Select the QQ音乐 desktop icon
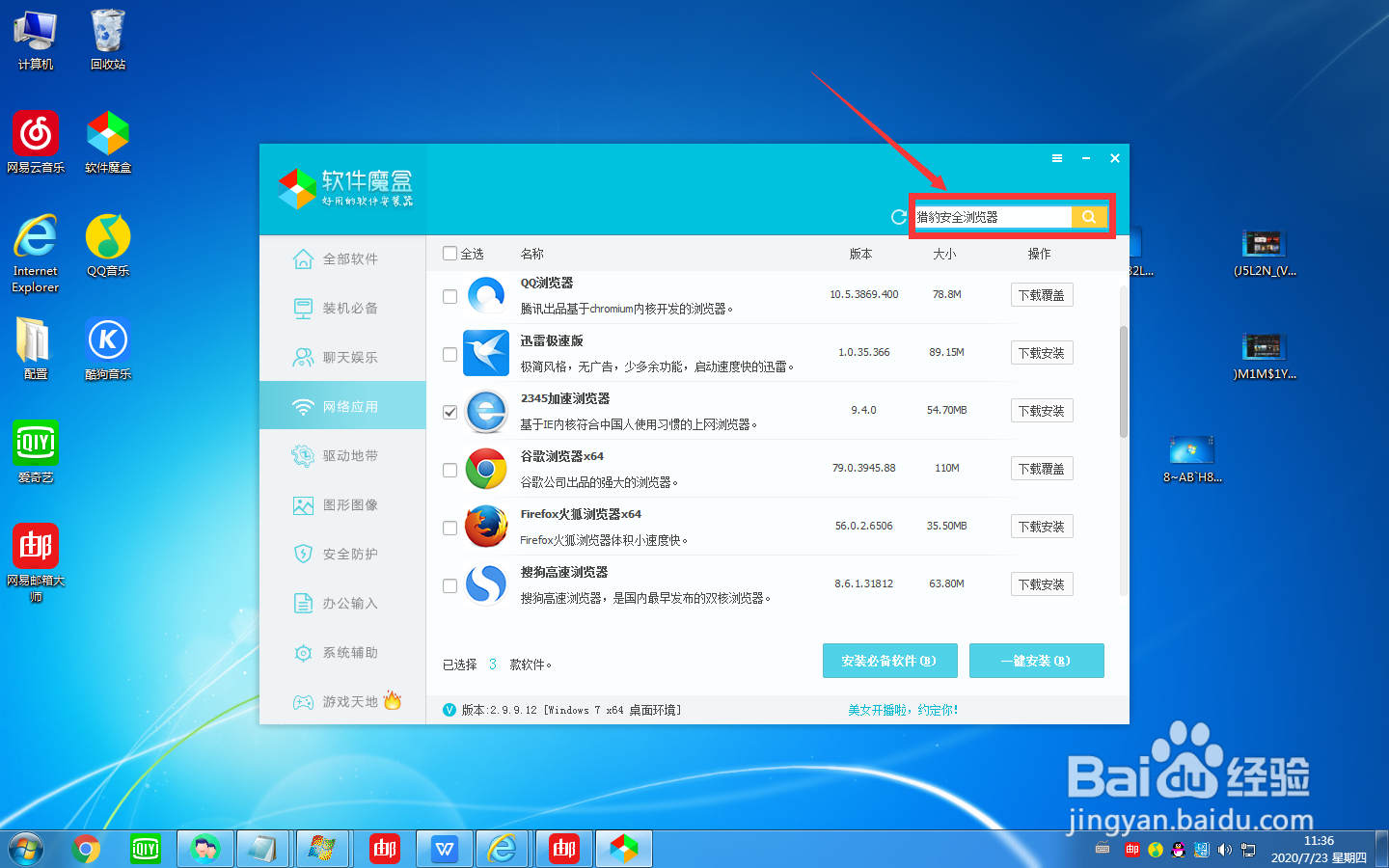Image resolution: width=1389 pixels, height=868 pixels. [x=108, y=245]
